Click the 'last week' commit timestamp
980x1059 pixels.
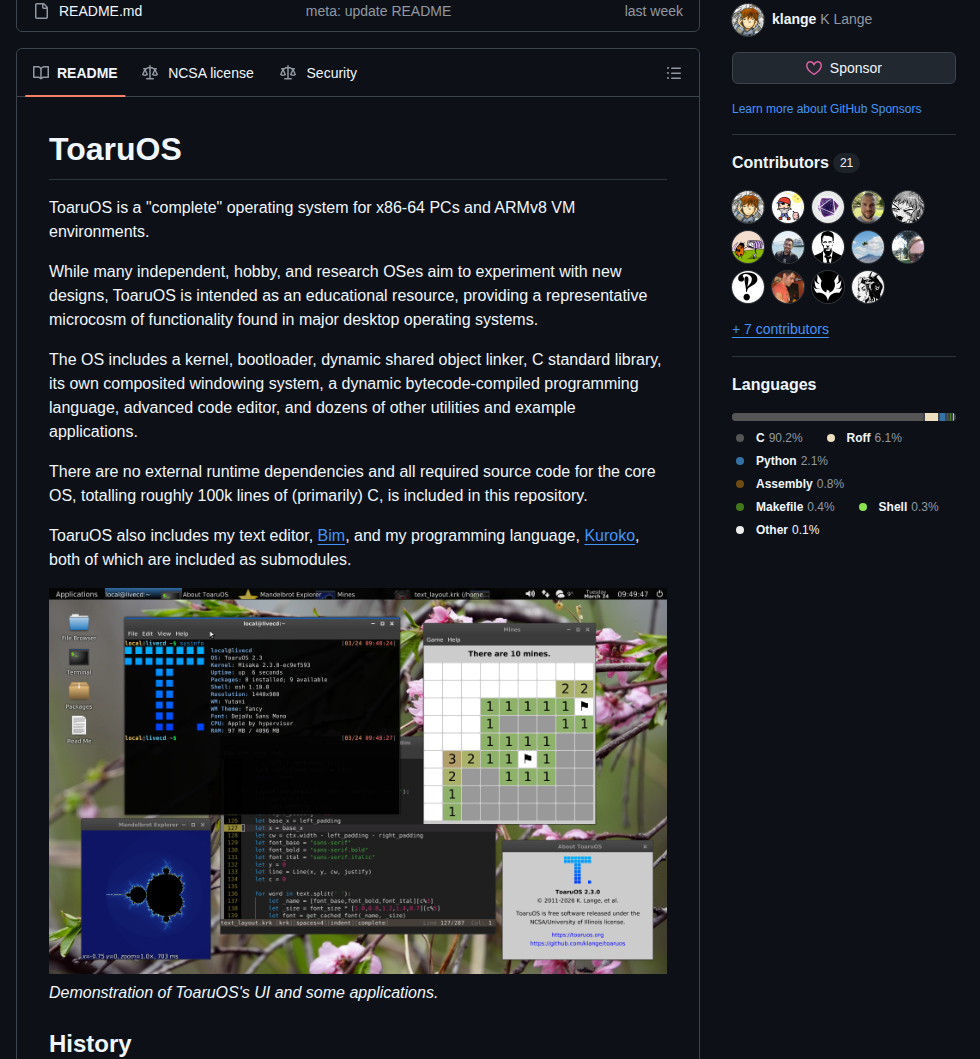[653, 11]
